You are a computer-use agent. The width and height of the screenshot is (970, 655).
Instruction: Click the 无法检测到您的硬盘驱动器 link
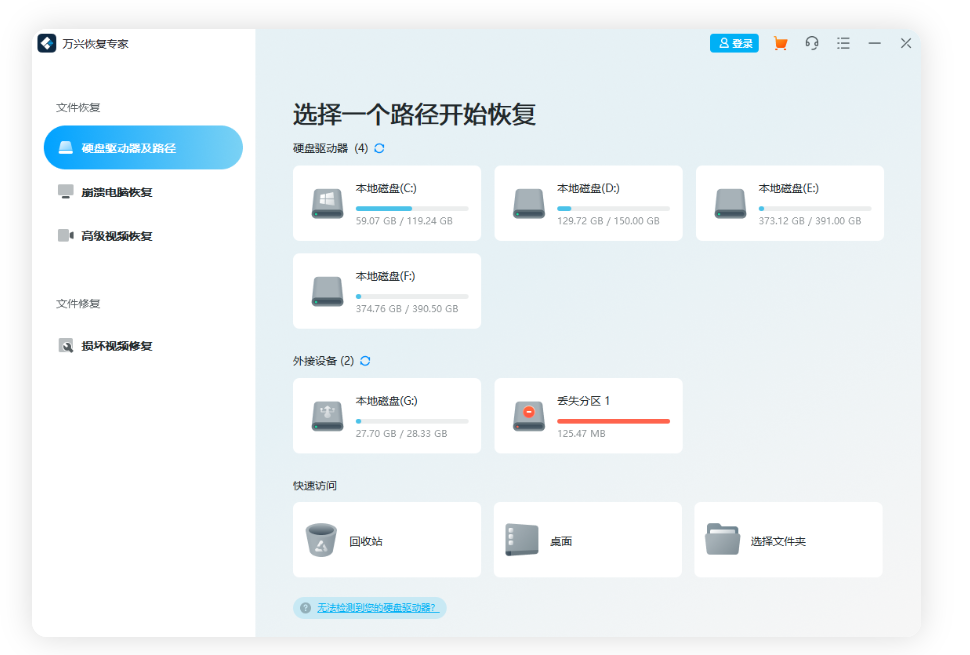point(375,607)
